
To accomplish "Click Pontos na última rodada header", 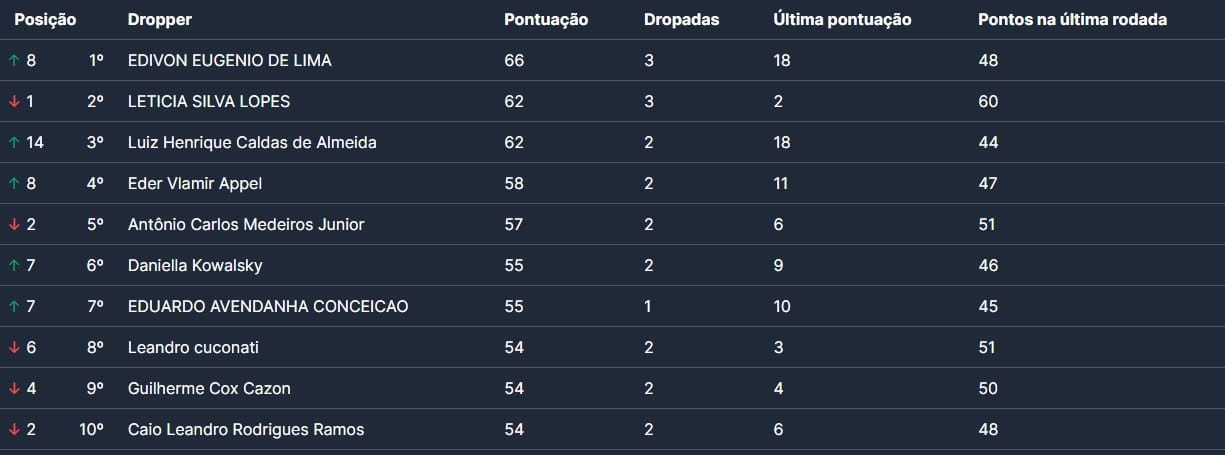I will pos(1072,20).
